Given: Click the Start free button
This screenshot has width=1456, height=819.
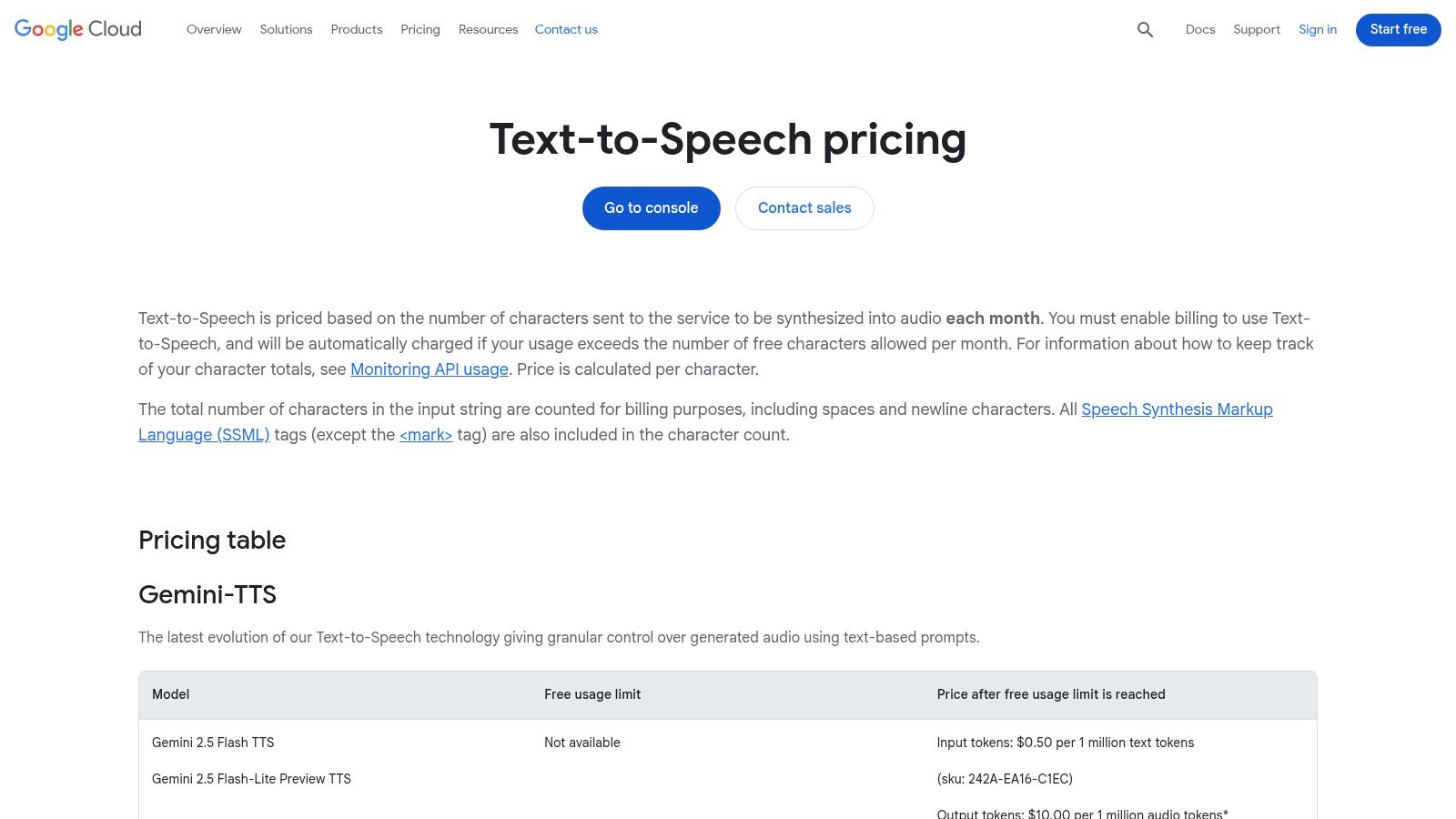Looking at the screenshot, I should point(1398,29).
